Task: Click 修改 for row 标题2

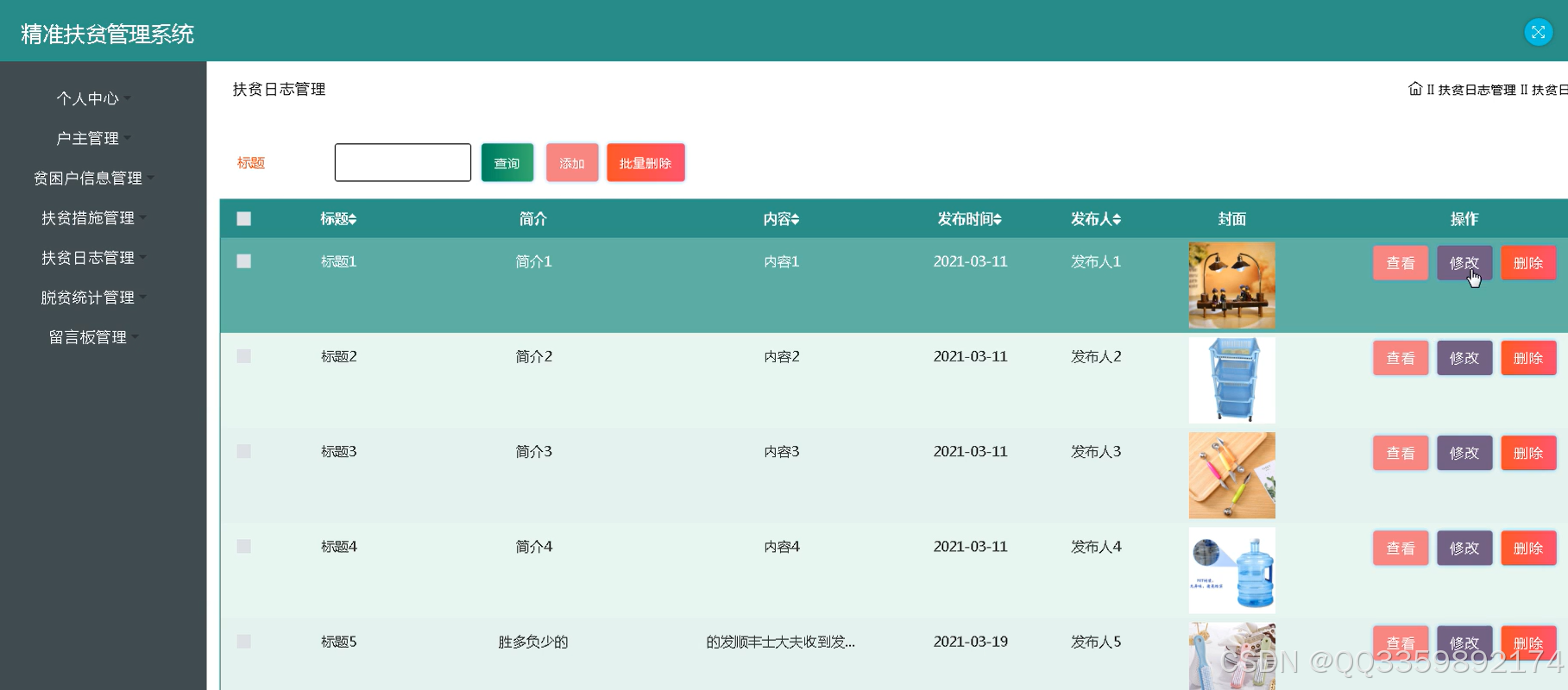Action: coord(1464,358)
